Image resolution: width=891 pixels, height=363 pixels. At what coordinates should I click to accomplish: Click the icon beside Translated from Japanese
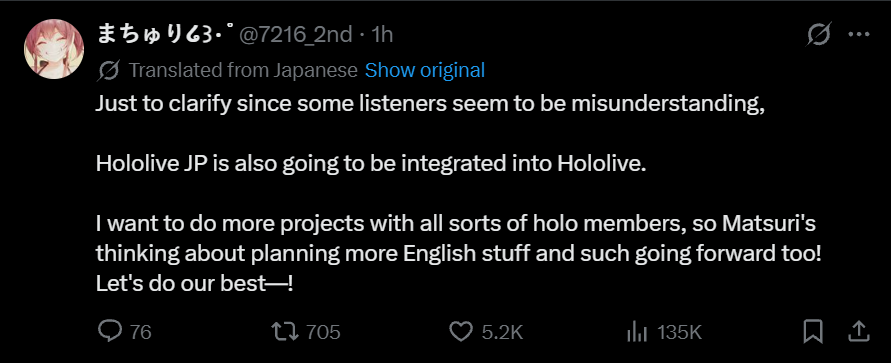[x=108, y=71]
